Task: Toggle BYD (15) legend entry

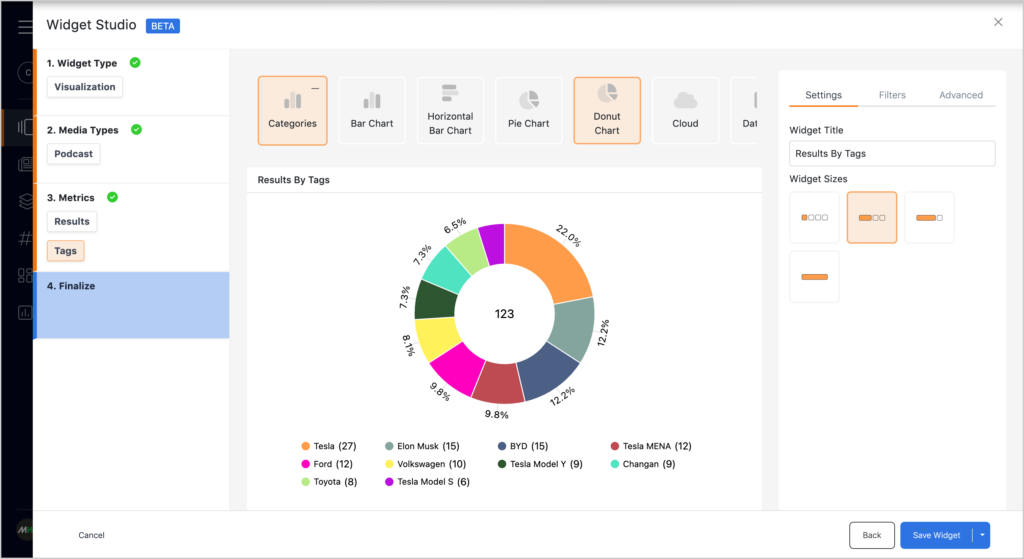Action: point(522,446)
